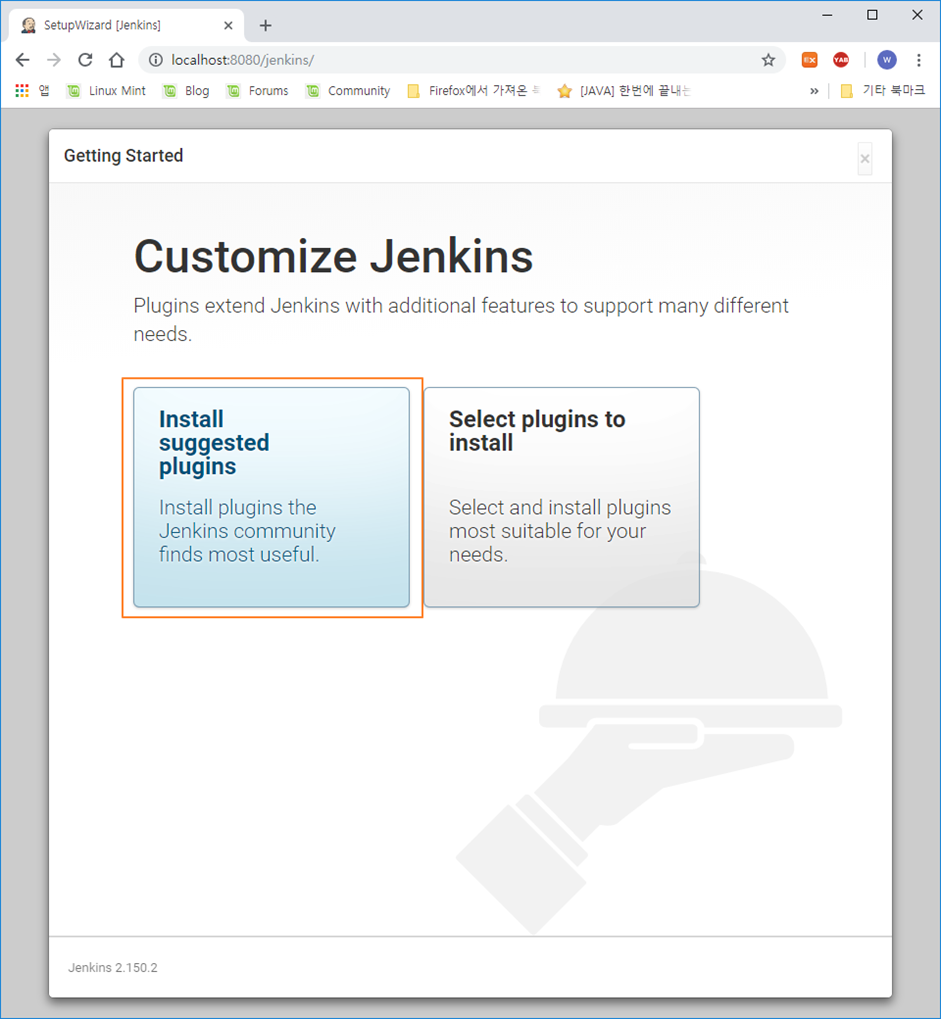Image resolution: width=941 pixels, height=1019 pixels.
Task: Close the SetupWizard tab
Action: click(x=228, y=25)
